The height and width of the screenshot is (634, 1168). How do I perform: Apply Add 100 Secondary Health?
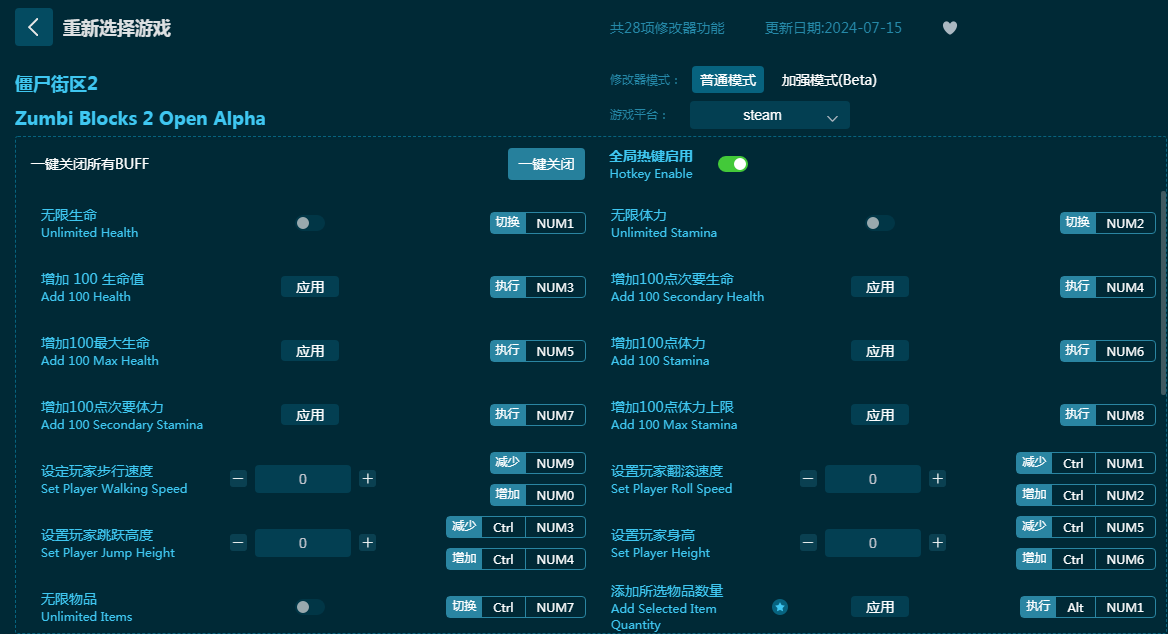click(880, 287)
